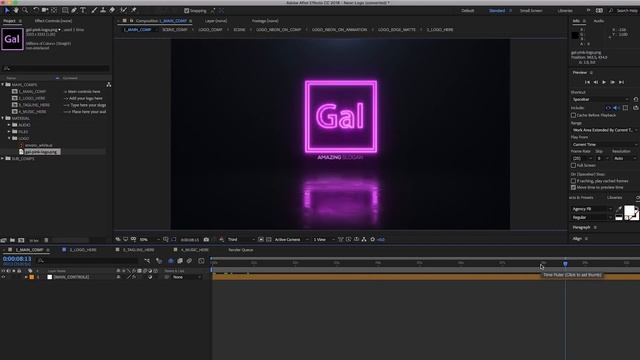Click the new composition icon in Project panel
Screen dimensions: 640x360
click(x=21, y=240)
